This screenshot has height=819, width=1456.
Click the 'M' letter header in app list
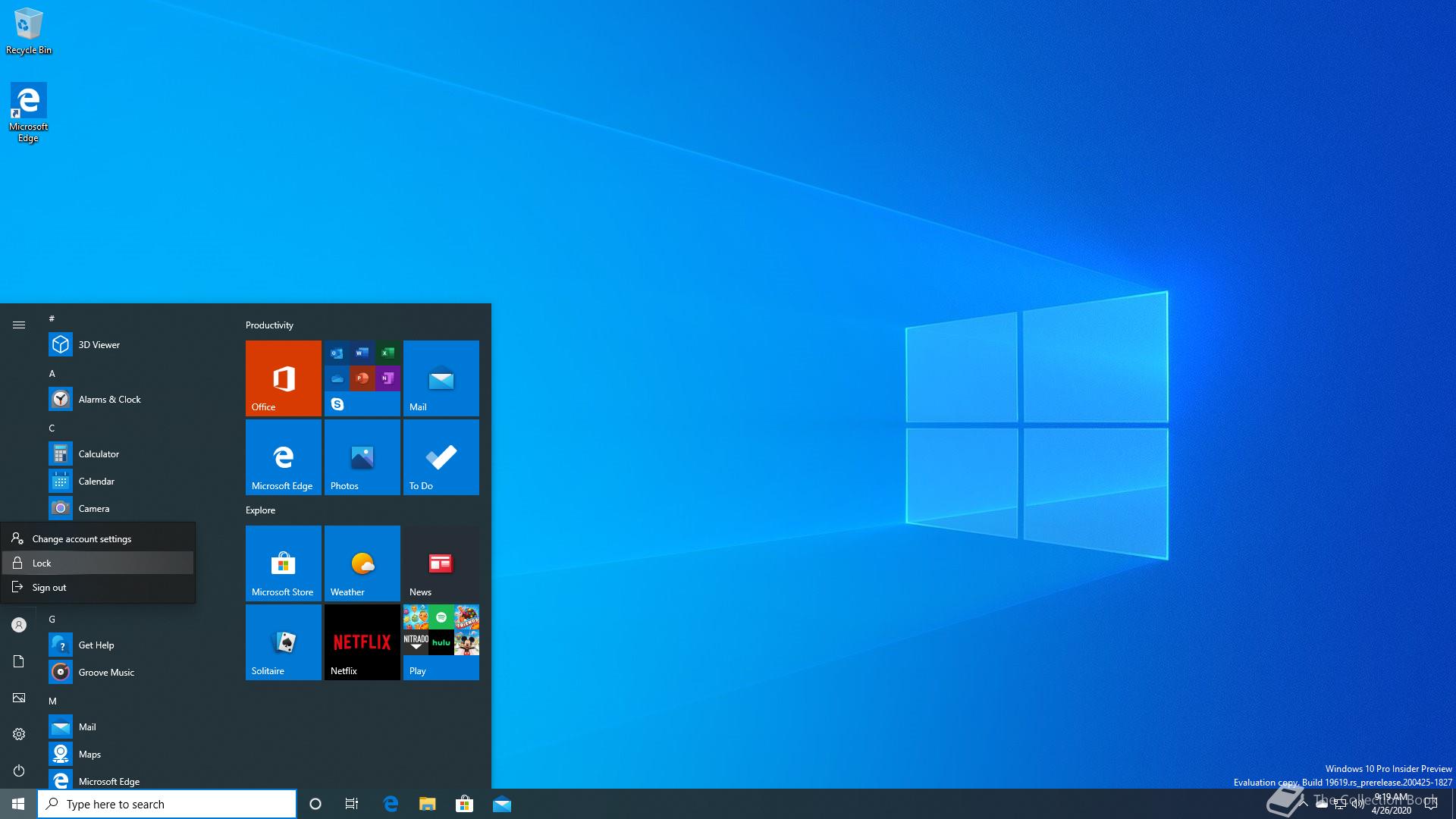(x=52, y=701)
